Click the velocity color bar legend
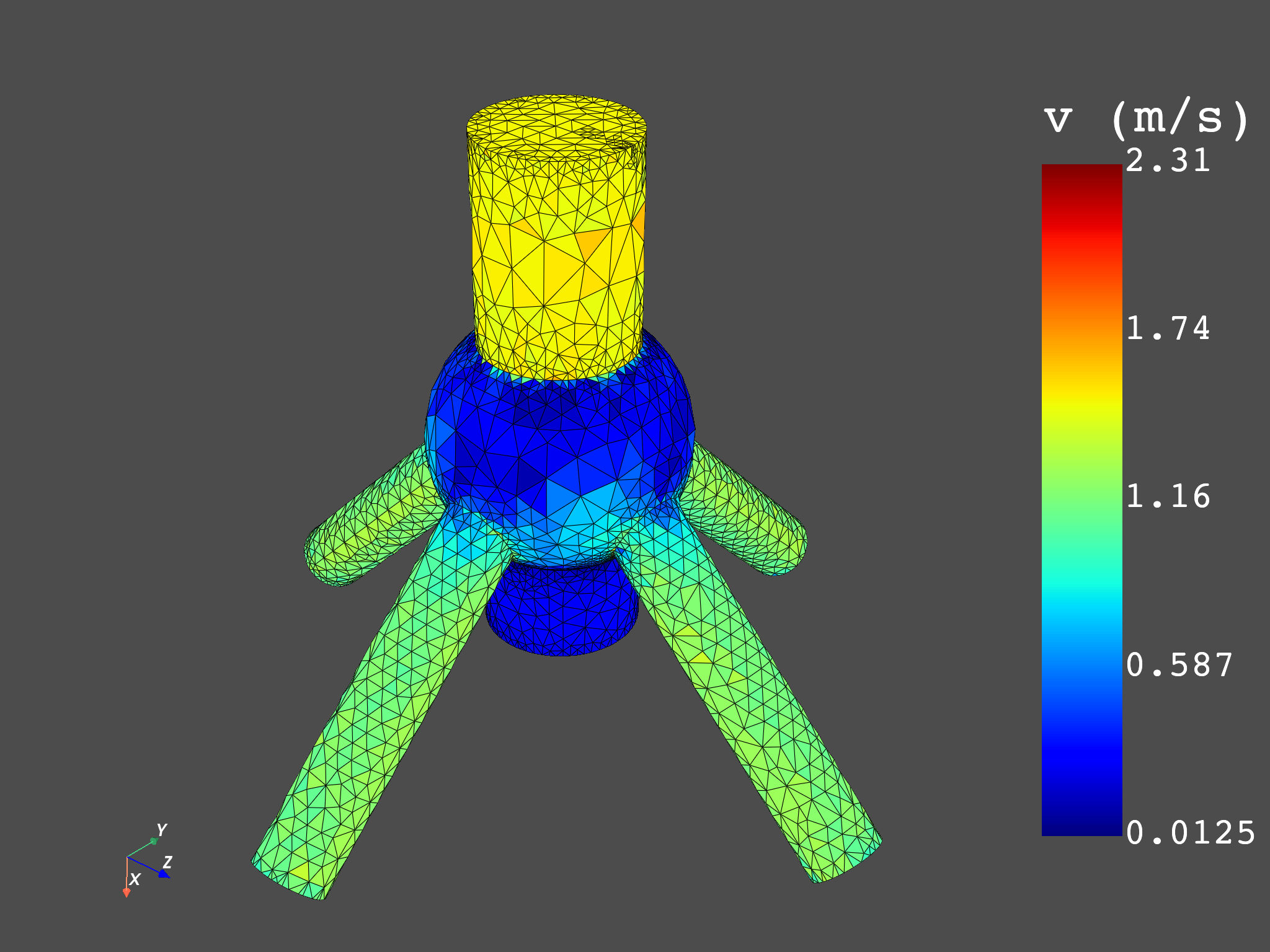 pyautogui.click(x=1081, y=500)
